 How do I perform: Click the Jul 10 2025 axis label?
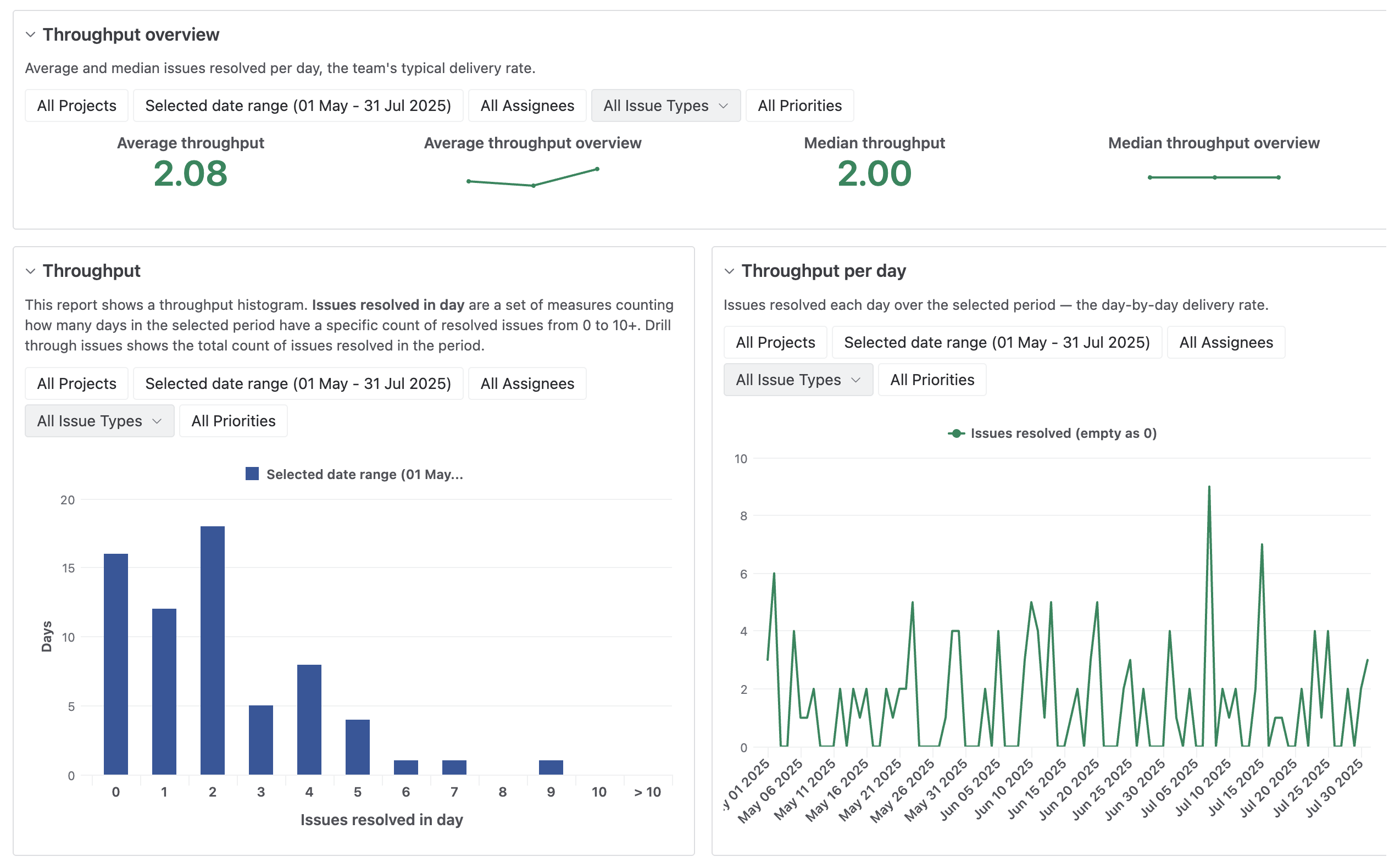[1203, 788]
